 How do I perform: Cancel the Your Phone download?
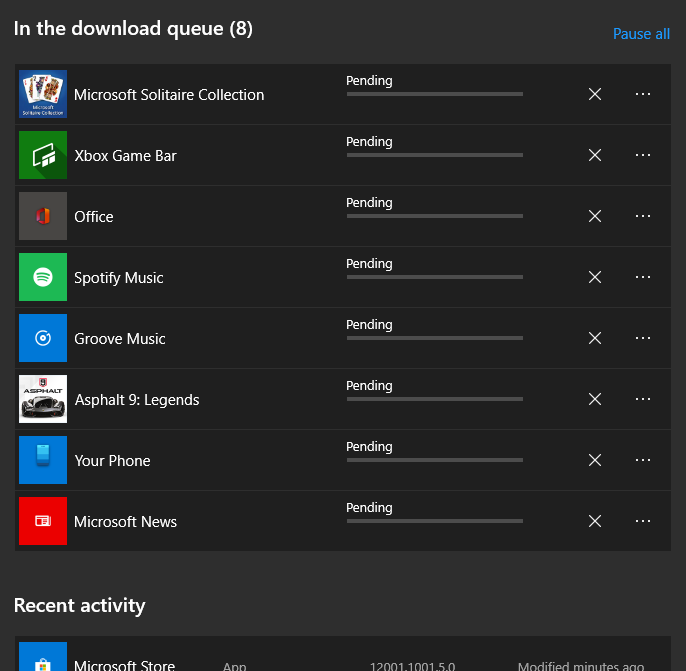[x=595, y=460]
